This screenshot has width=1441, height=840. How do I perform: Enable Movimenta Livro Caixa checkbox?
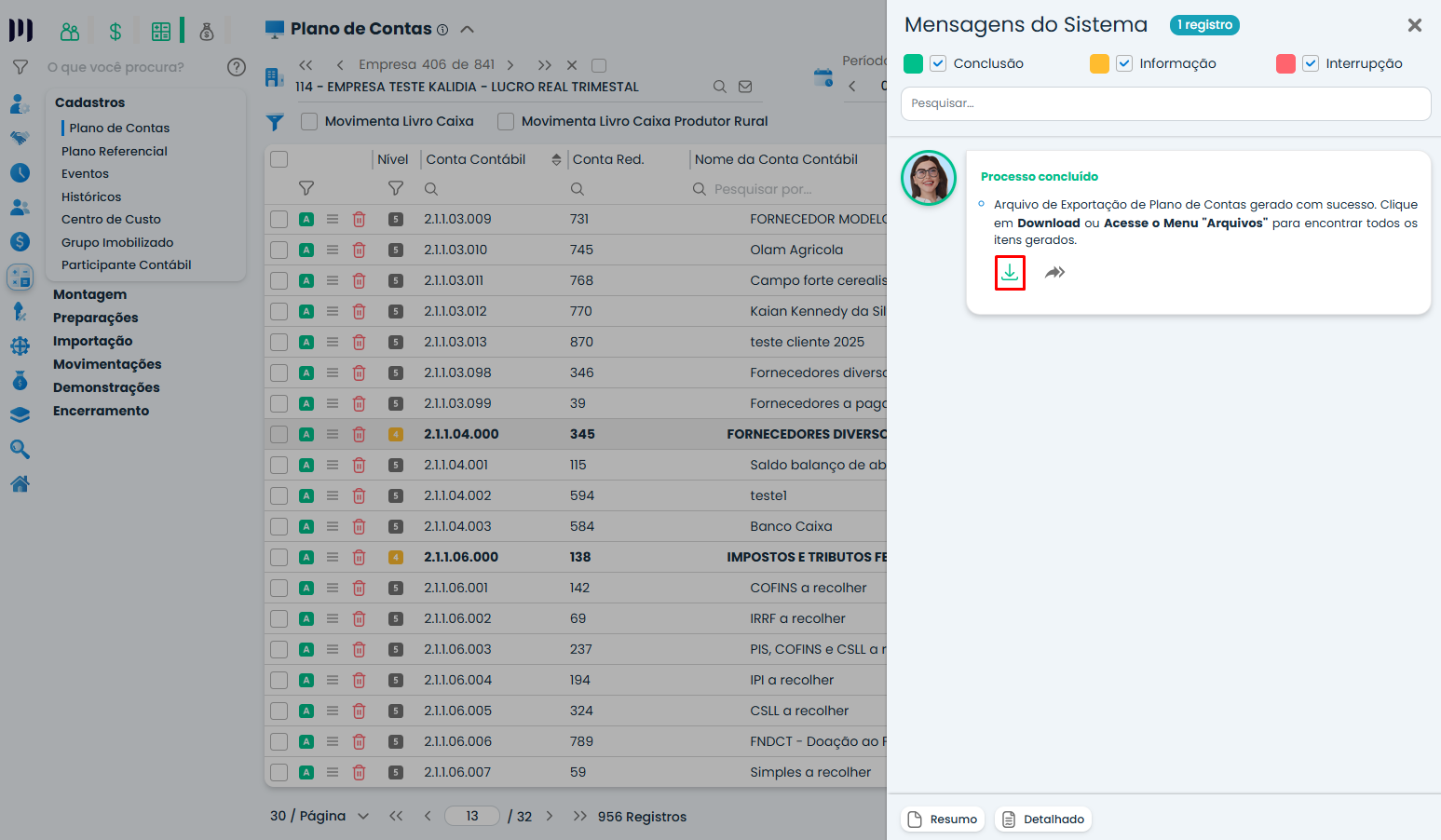[309, 121]
